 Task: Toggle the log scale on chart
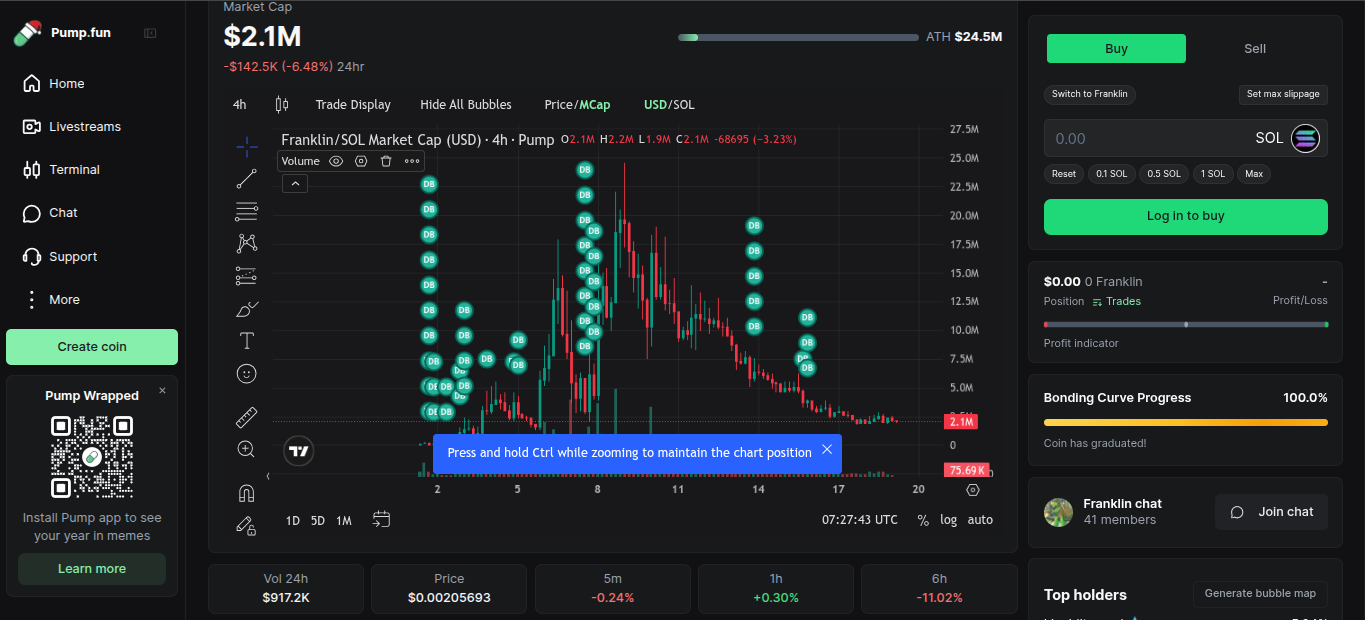(948, 520)
